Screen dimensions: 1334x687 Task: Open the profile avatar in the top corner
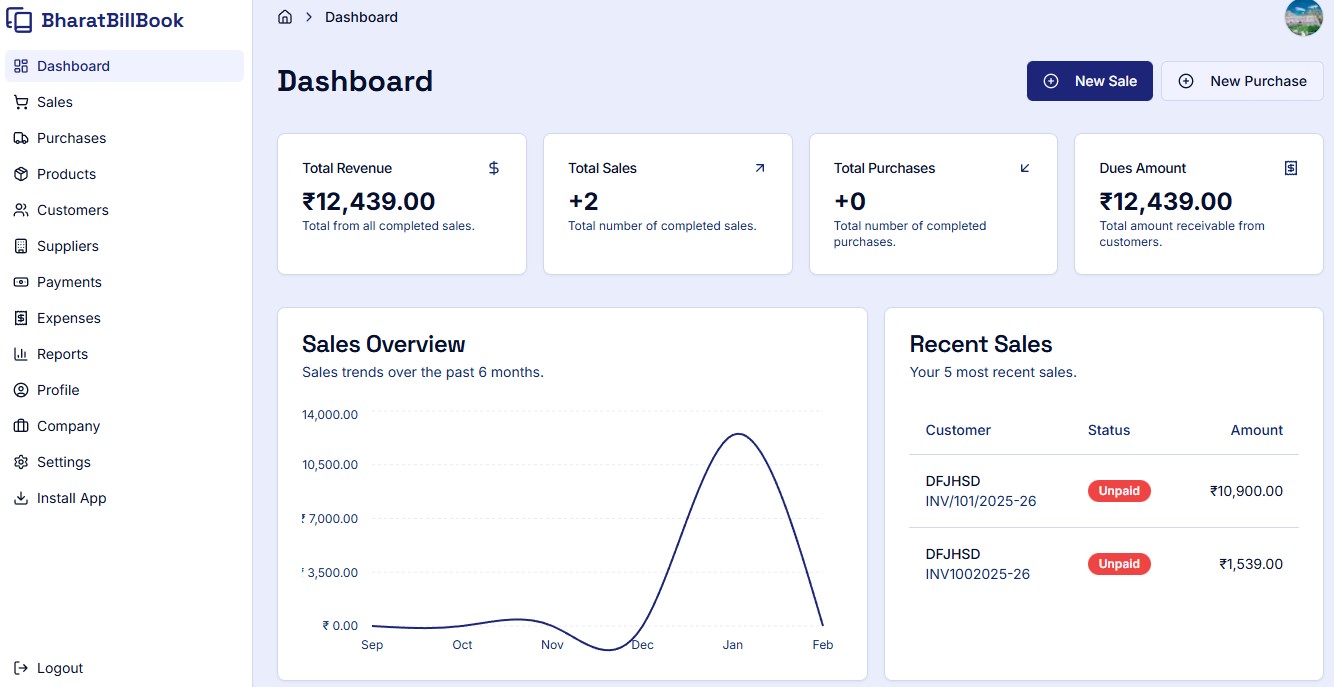1303,17
